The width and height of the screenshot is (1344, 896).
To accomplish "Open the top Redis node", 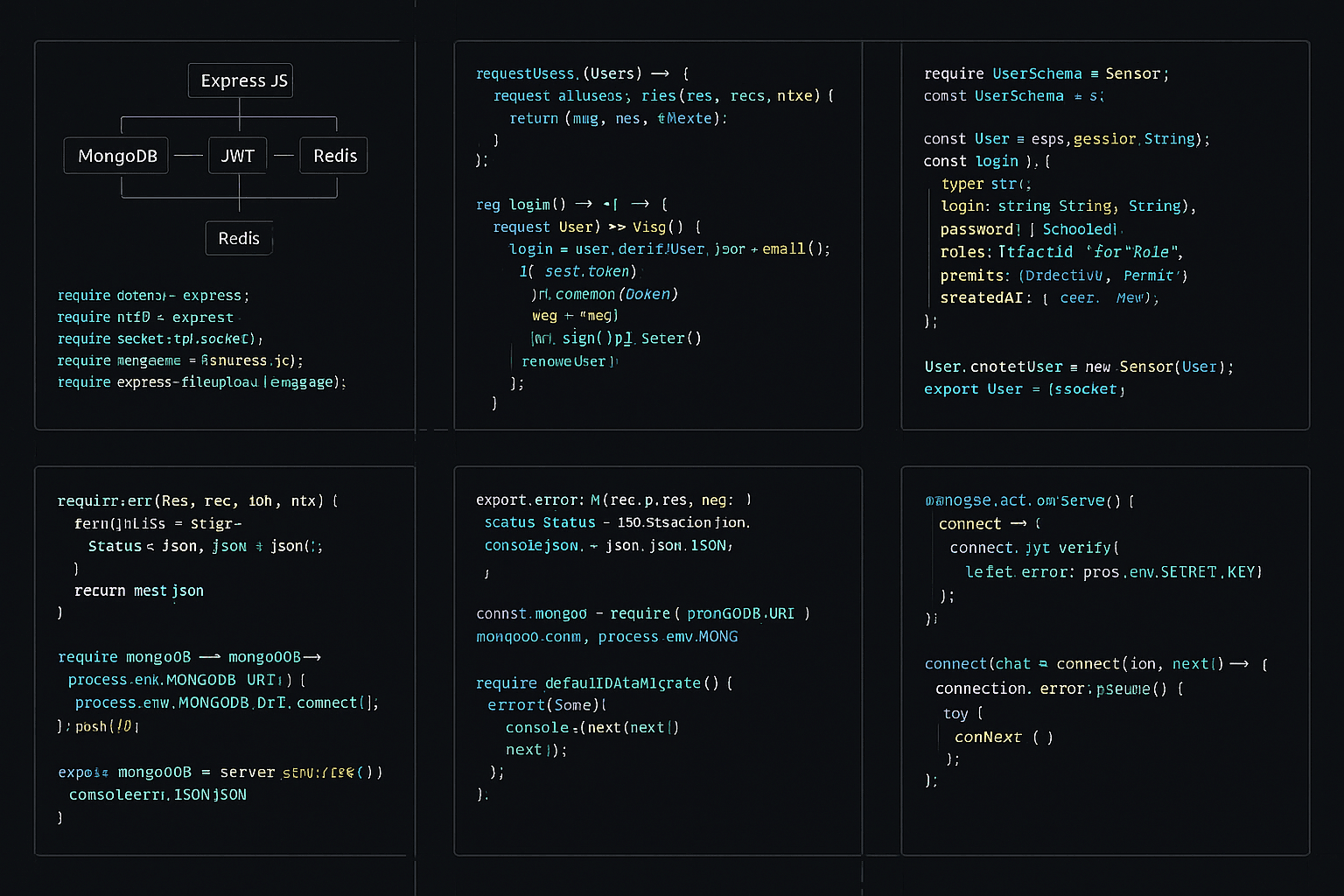I will click(333, 155).
